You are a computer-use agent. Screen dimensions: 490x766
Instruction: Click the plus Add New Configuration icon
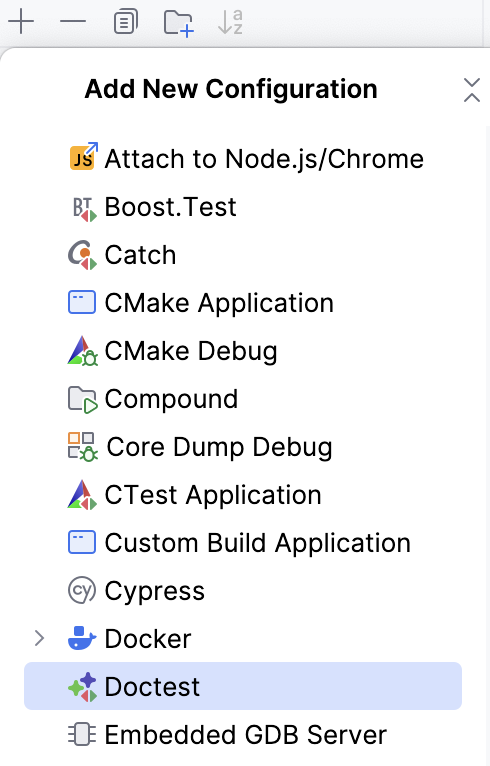(x=21, y=22)
